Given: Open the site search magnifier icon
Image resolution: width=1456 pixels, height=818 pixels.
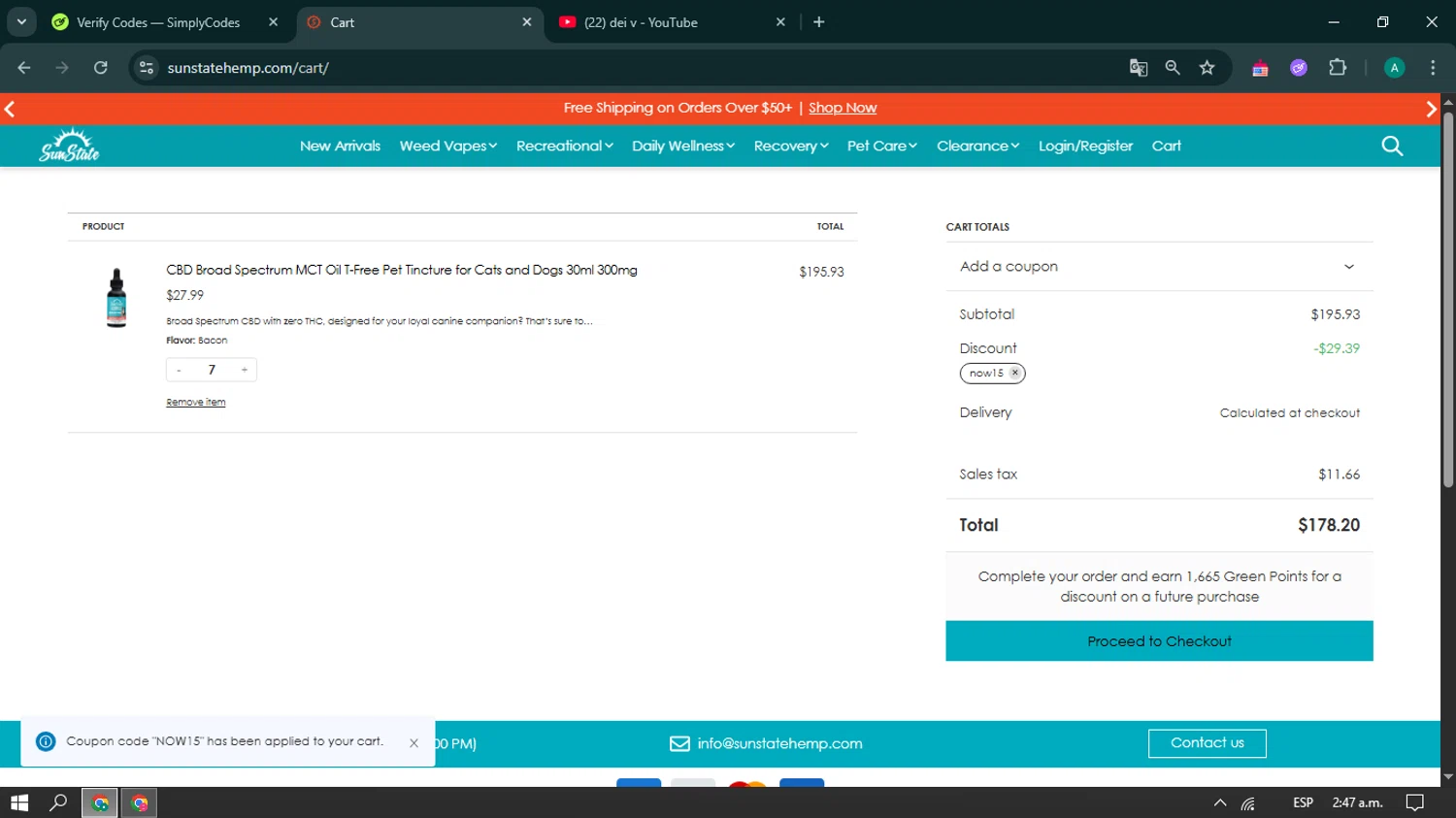Looking at the screenshot, I should click(x=1392, y=146).
